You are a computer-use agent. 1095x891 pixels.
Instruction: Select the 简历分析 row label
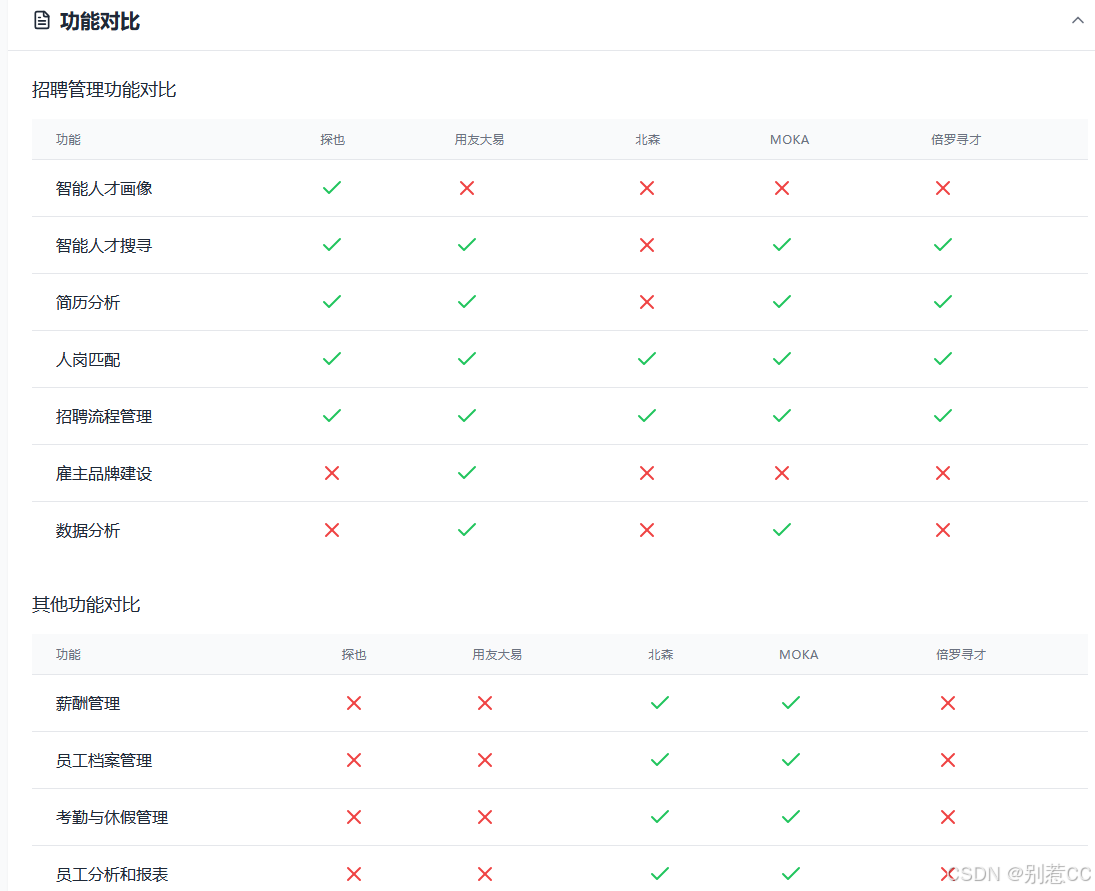coord(88,302)
